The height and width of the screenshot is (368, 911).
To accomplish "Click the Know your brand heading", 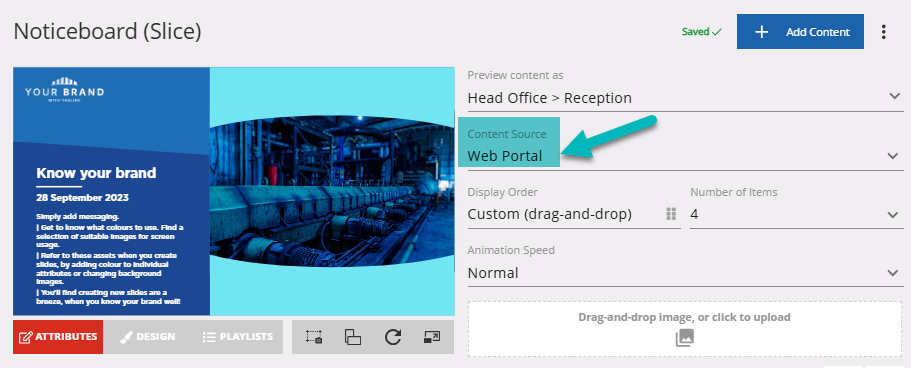I will pos(96,173).
